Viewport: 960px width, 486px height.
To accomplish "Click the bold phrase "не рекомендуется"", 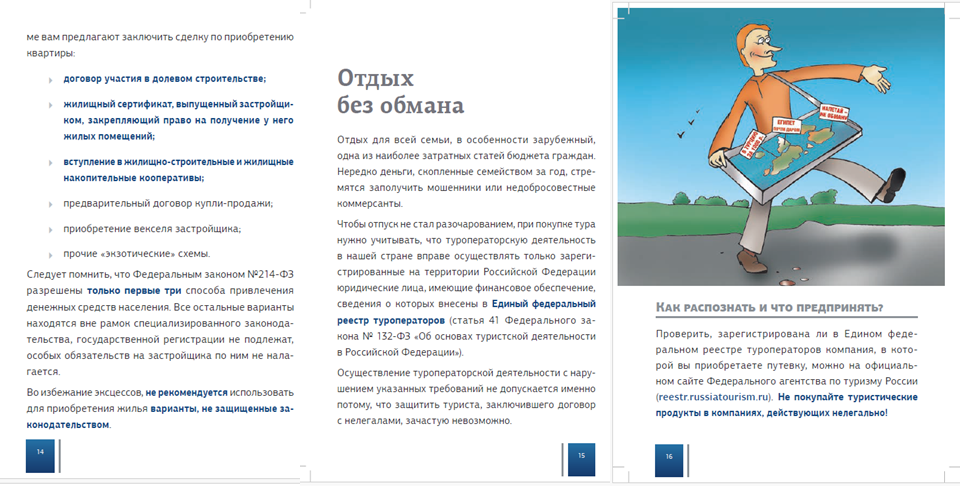I will (186, 392).
